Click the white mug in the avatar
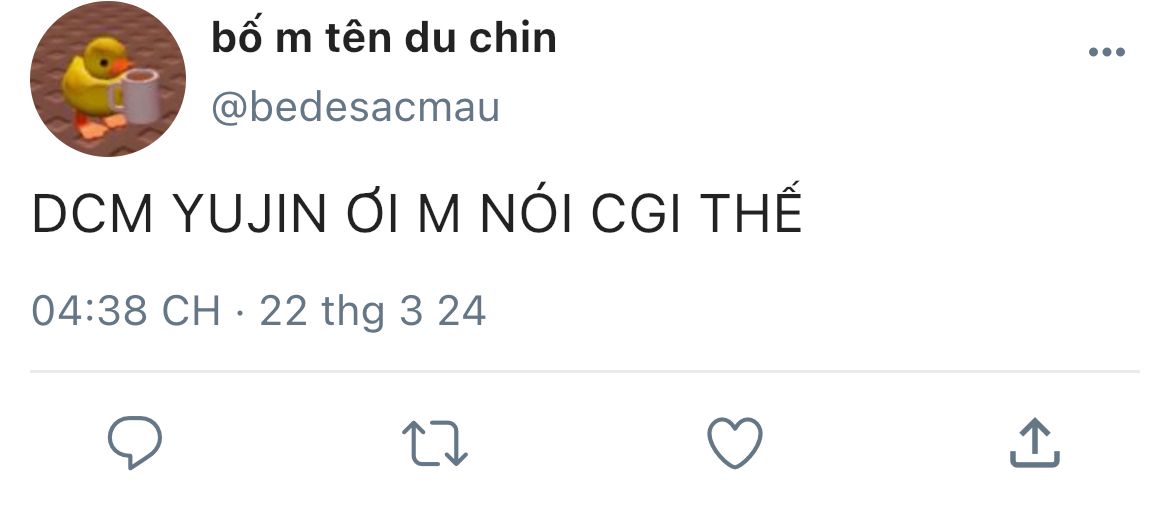 pos(137,95)
